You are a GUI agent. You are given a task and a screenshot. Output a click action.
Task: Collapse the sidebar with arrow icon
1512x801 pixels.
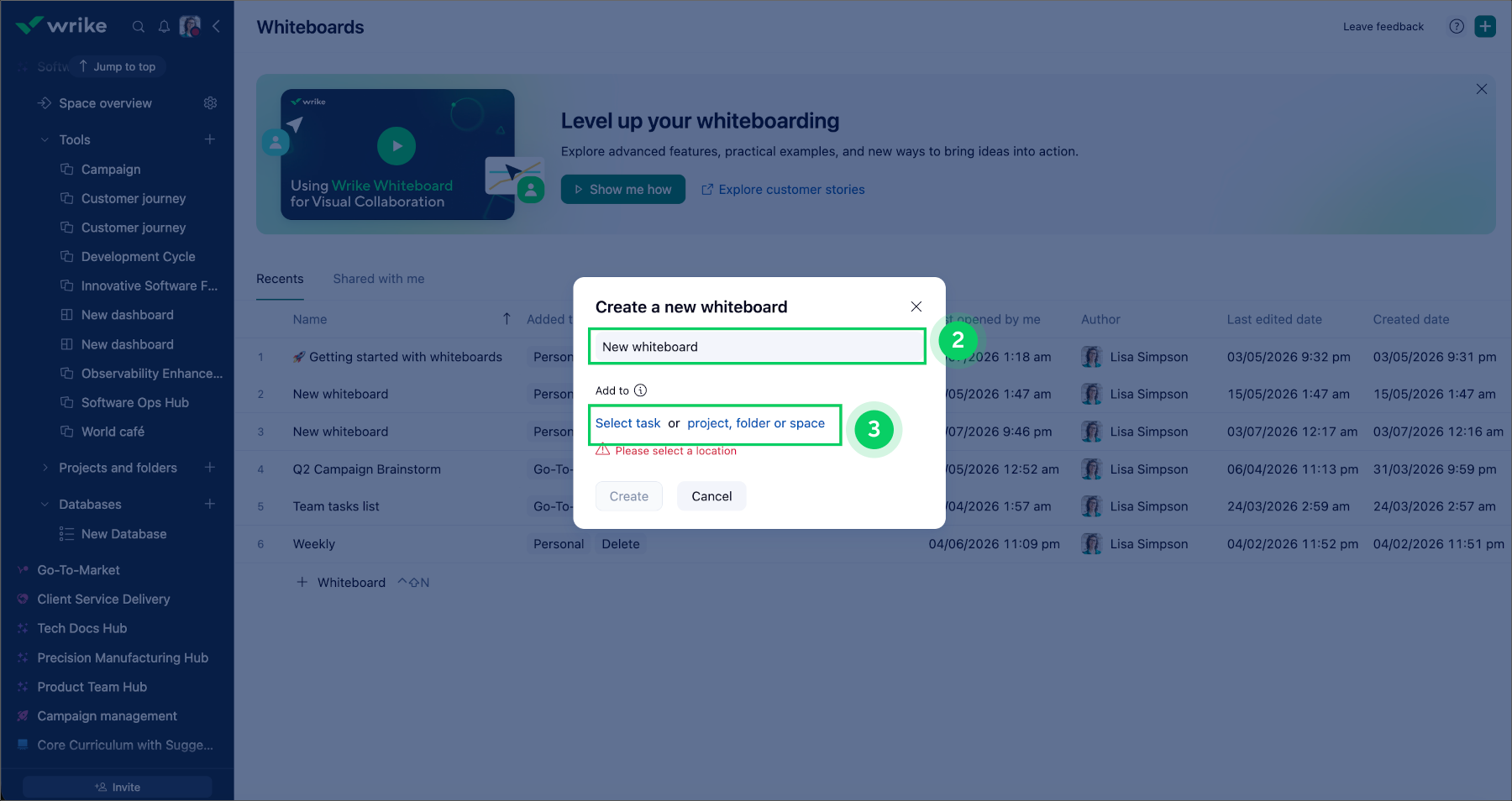pyautogui.click(x=216, y=27)
